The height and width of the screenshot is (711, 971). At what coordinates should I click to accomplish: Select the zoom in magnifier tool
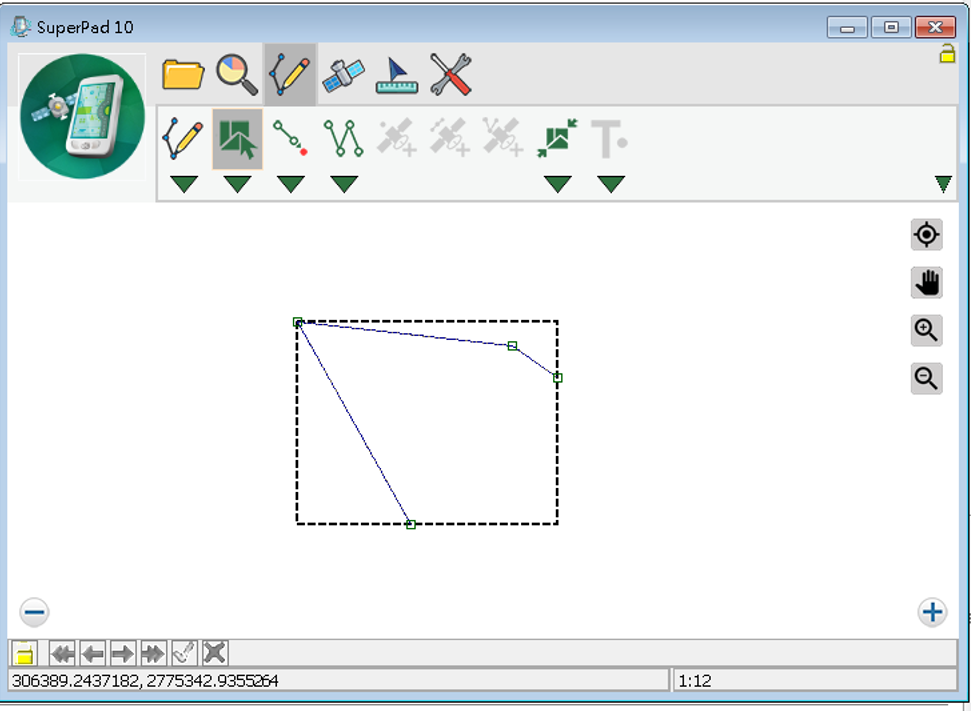926,330
